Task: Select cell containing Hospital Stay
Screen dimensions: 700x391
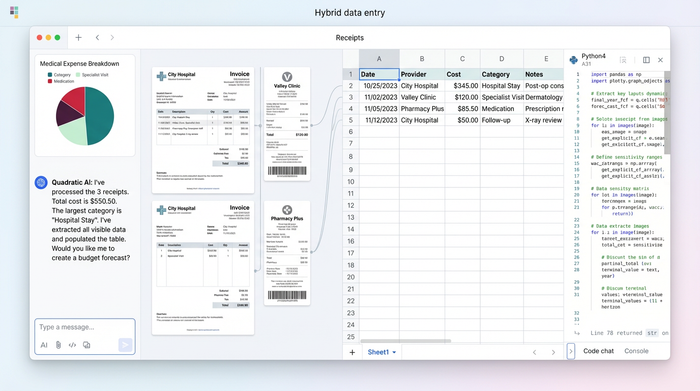Action: 502,86
